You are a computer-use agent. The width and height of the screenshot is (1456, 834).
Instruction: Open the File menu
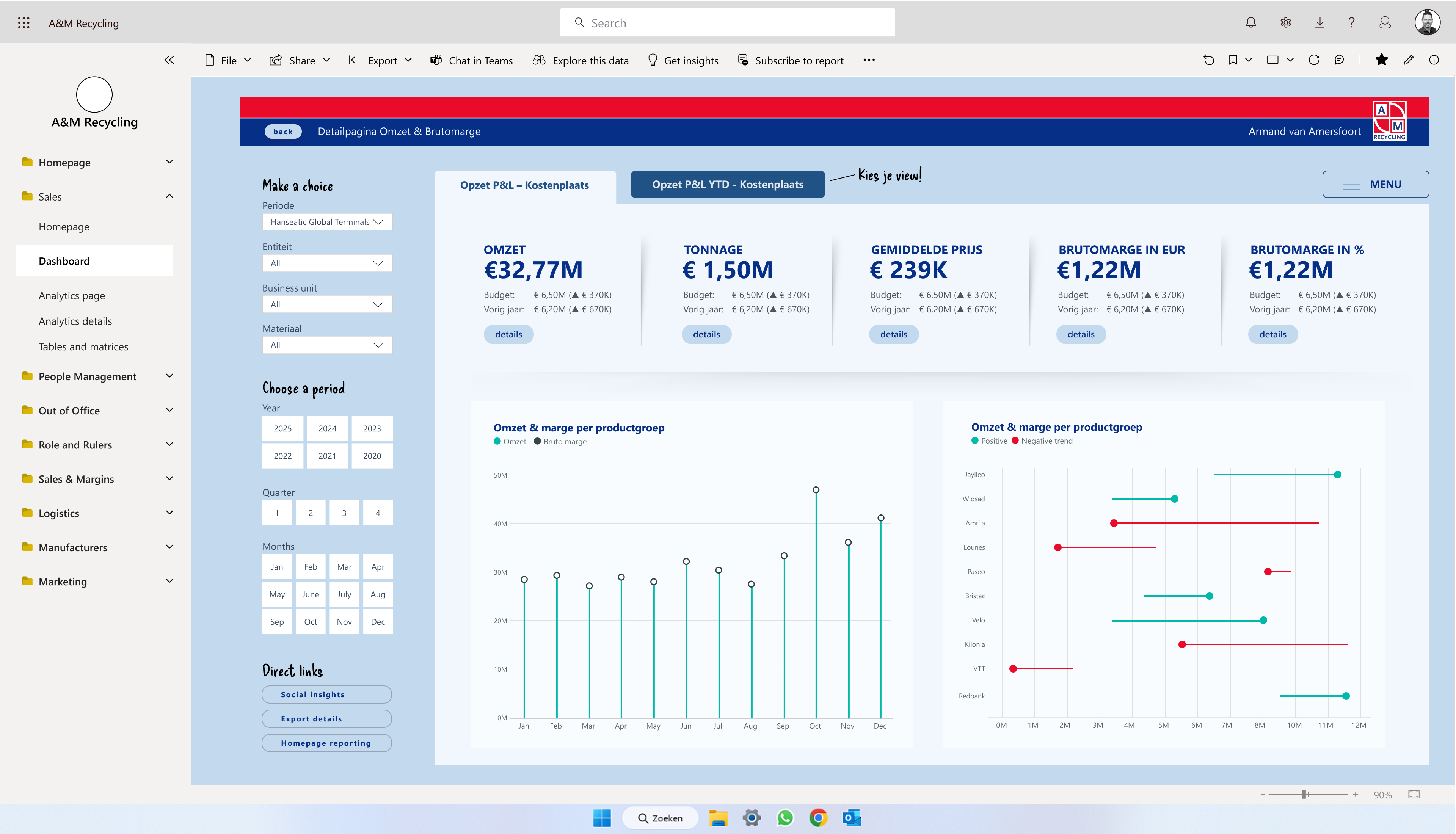pos(228,60)
